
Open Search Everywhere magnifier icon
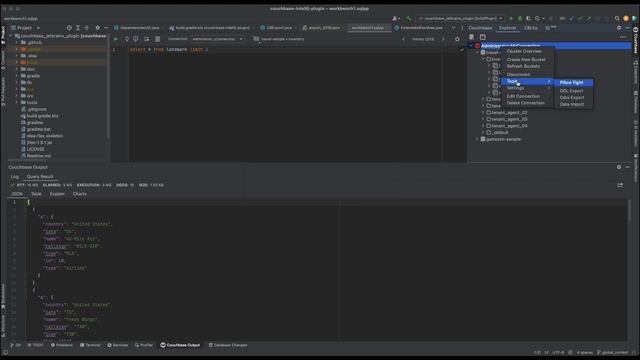coord(617,18)
